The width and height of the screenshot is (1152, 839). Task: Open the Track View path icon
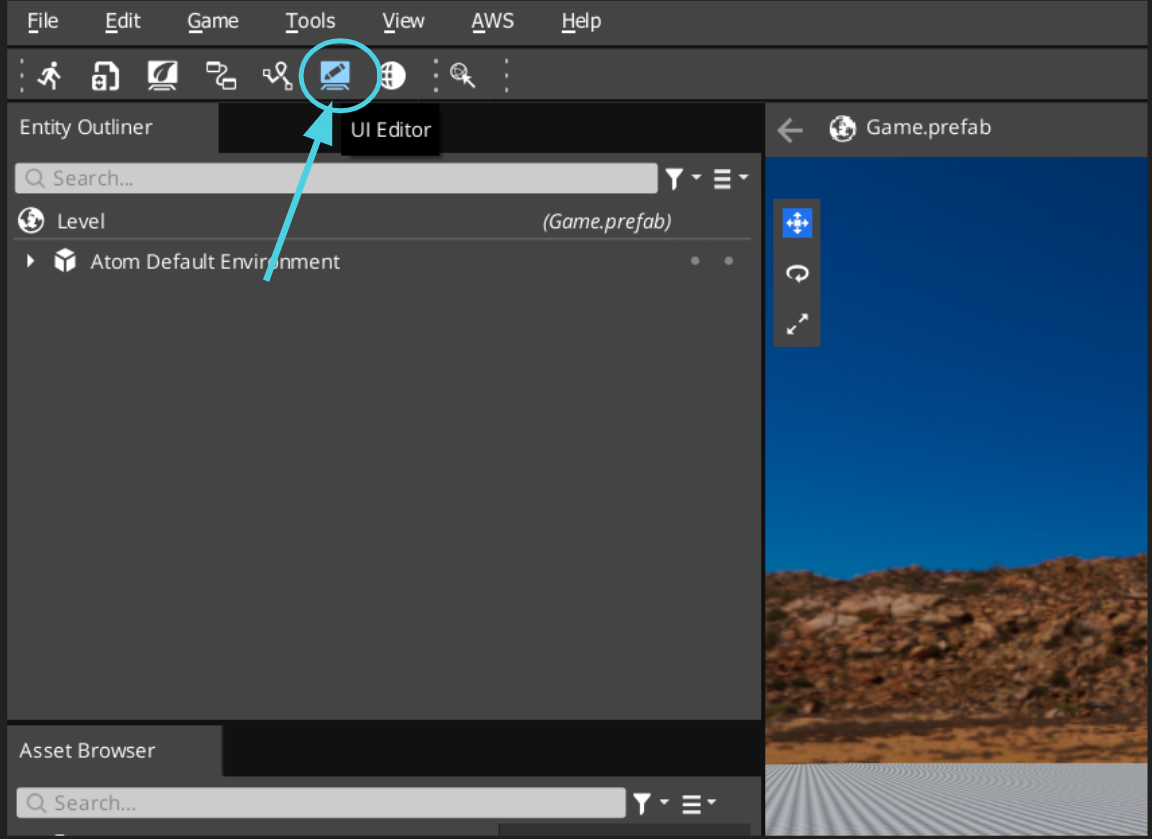[x=278, y=76]
